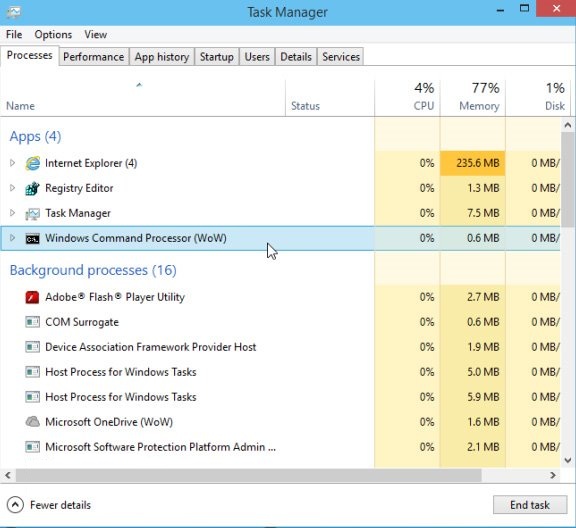The image size is (576, 528).
Task: Click the Microsoft OneDrive cloud icon
Action: pos(32,422)
